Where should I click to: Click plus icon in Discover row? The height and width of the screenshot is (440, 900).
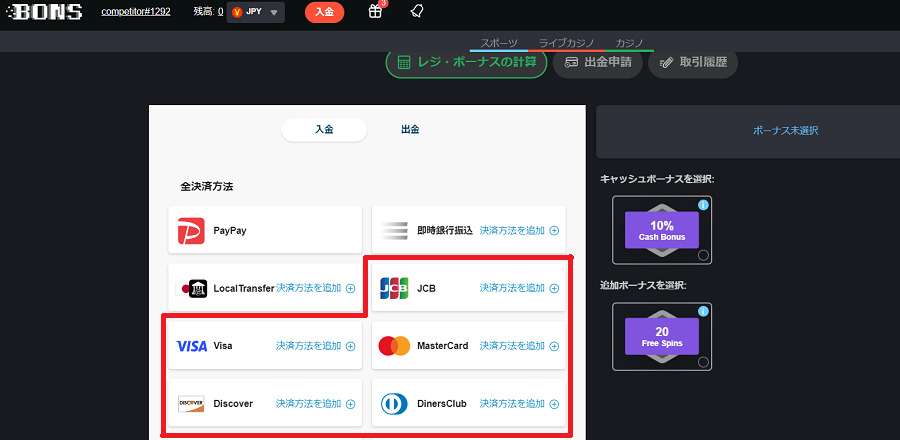coord(350,404)
